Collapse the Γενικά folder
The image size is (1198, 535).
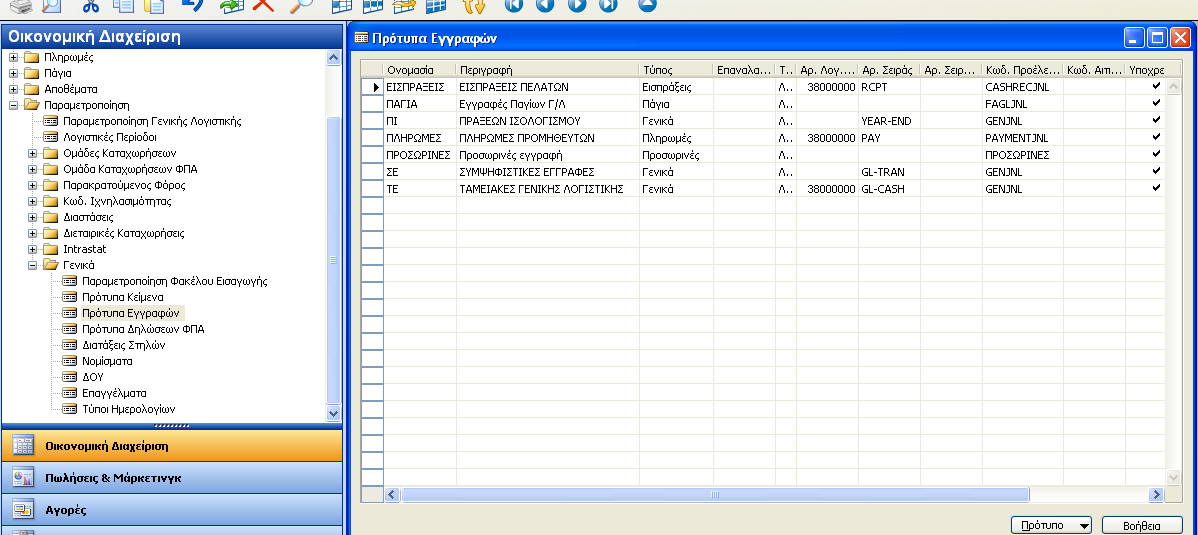pos(32,266)
